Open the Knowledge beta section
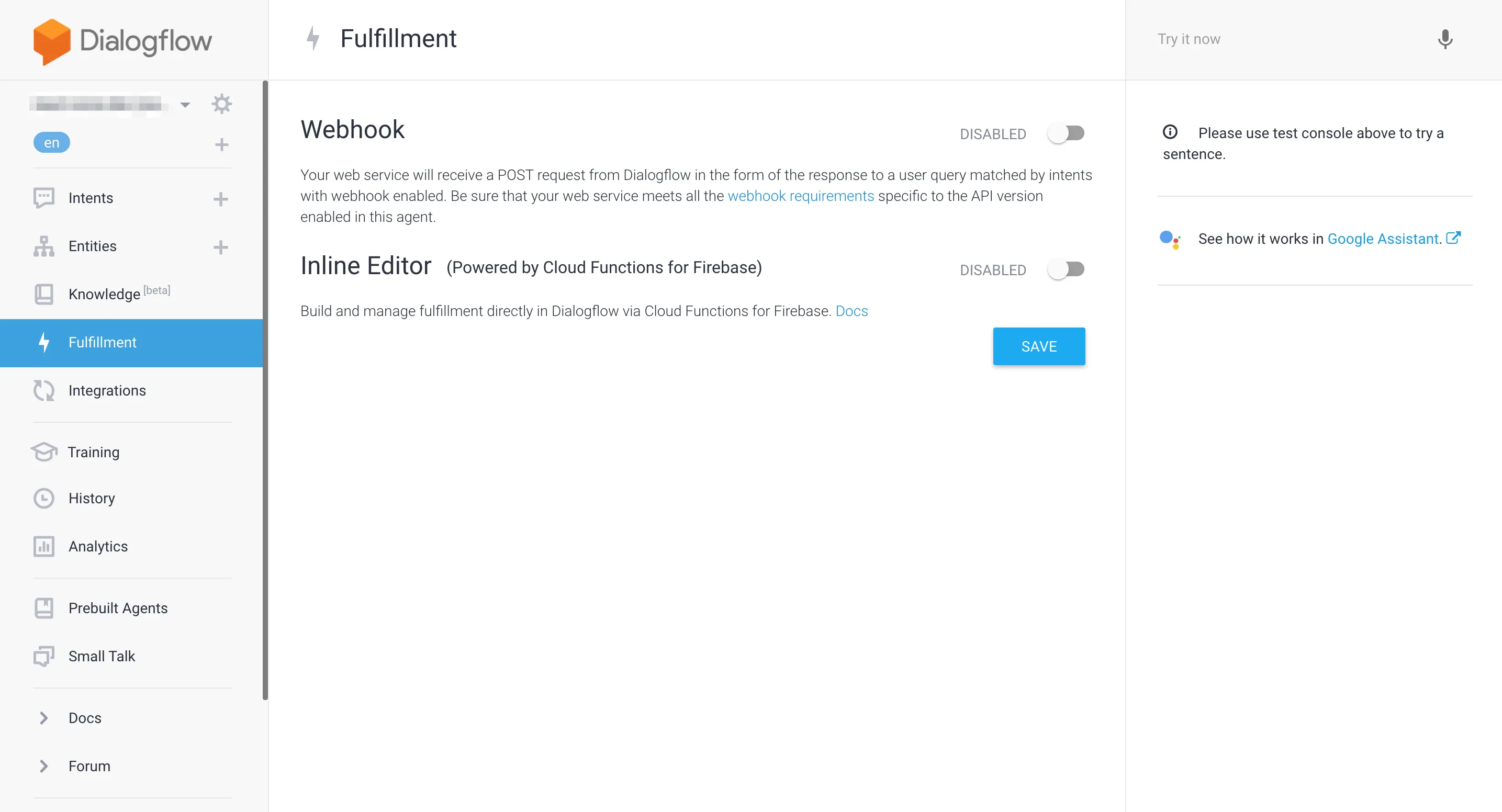Viewport: 1502px width, 812px height. click(x=104, y=294)
